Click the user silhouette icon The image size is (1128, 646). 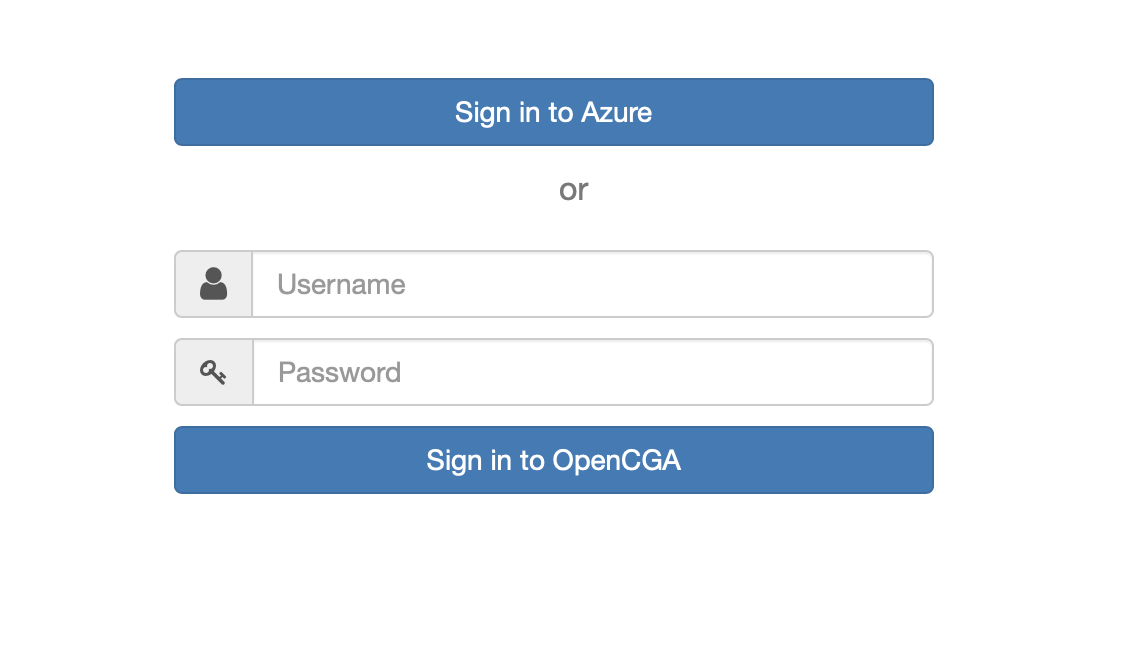point(213,284)
